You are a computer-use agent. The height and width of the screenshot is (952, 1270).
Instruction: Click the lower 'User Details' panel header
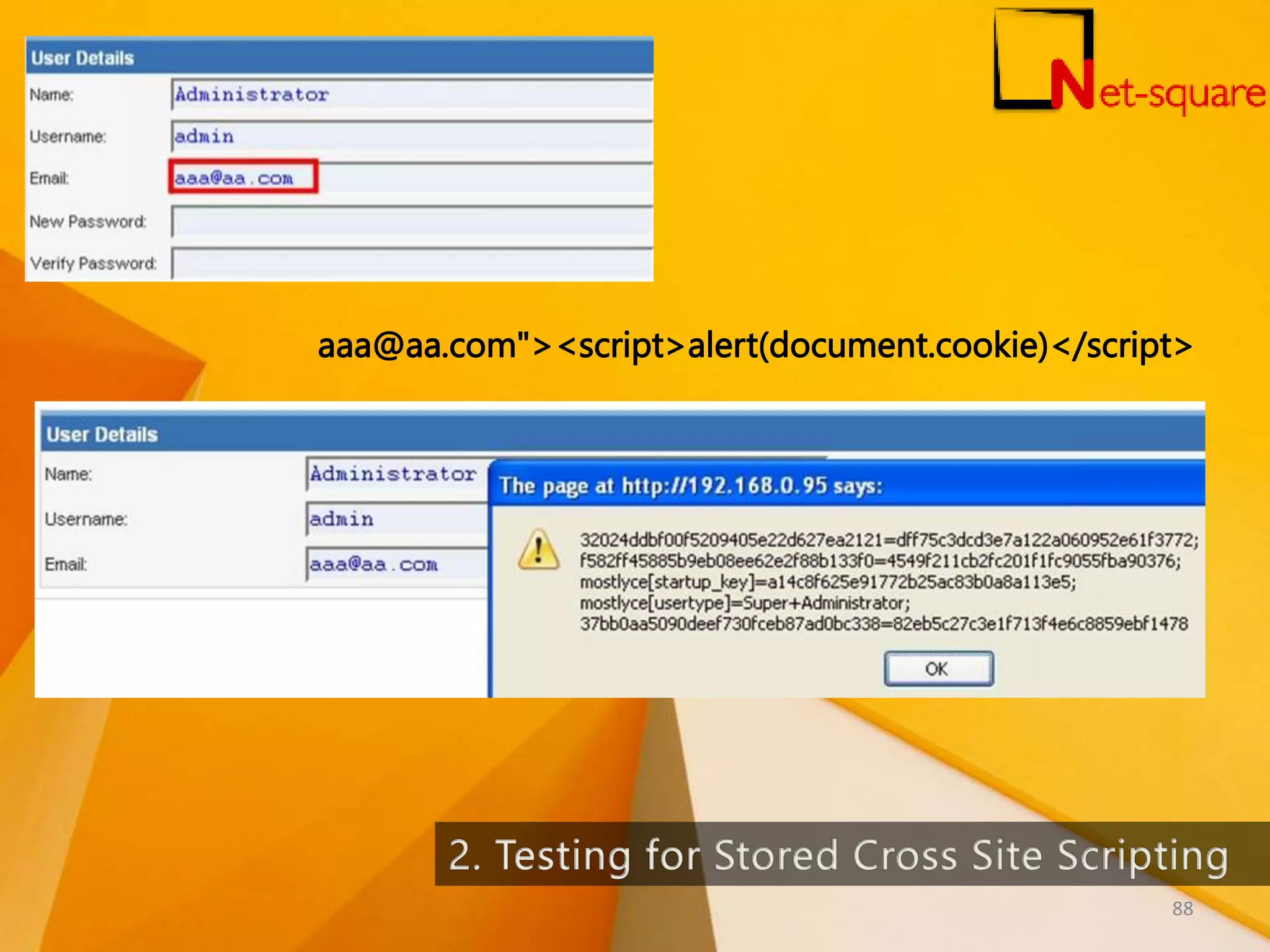[x=623, y=434]
